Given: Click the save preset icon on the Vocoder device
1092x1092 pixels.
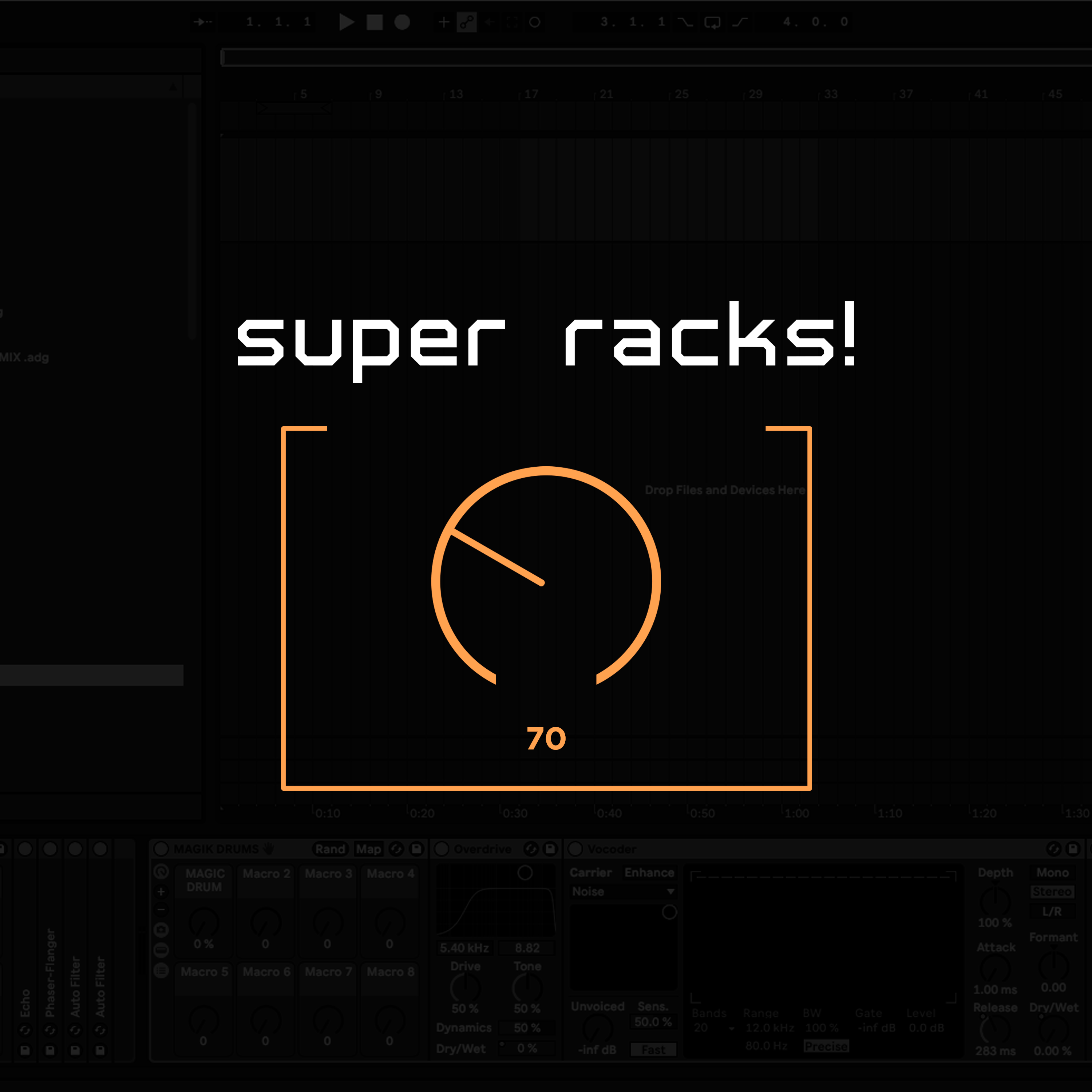Looking at the screenshot, I should (x=1073, y=849).
